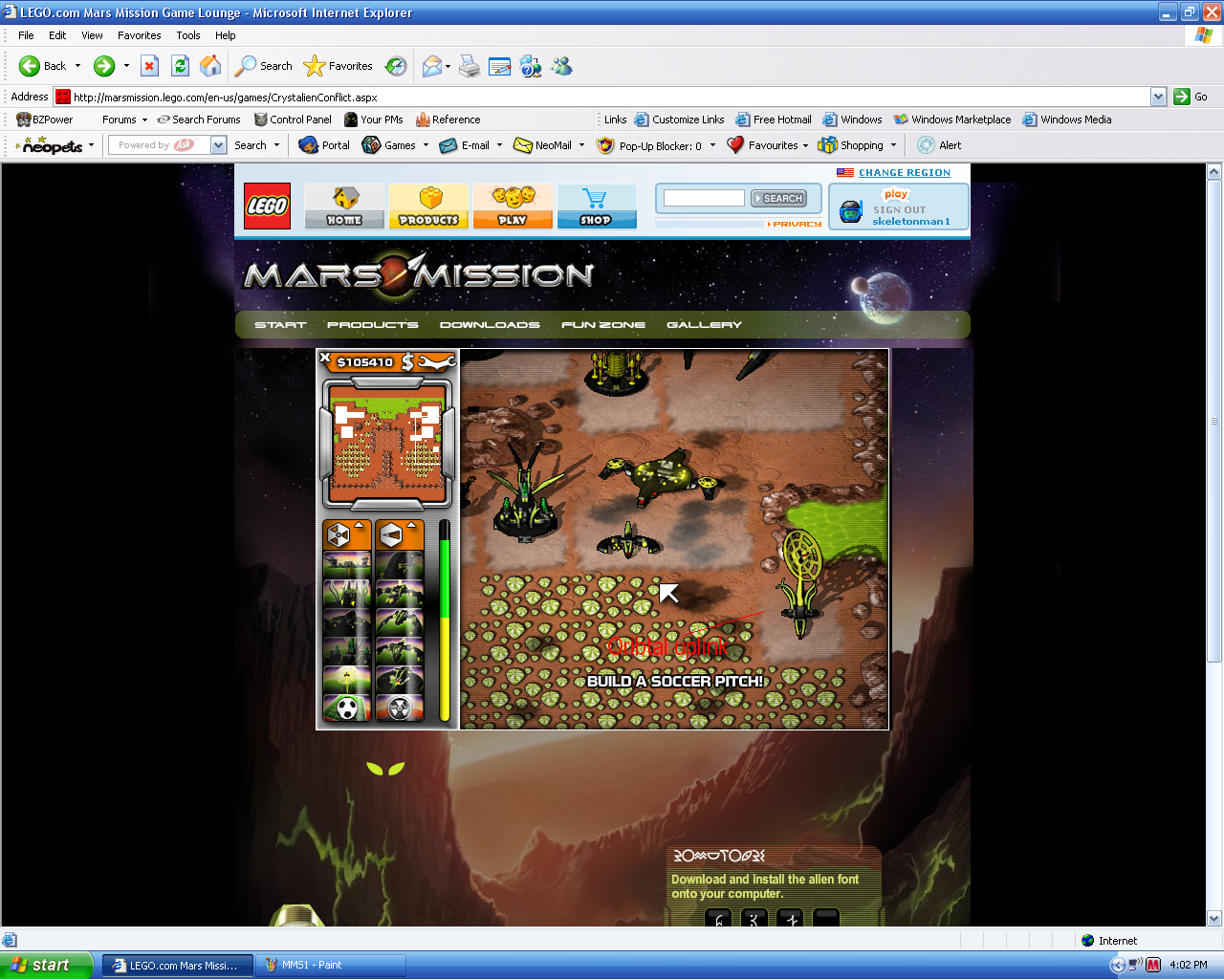
Task: Click the scrollbar down arrow
Action: [x=1214, y=919]
